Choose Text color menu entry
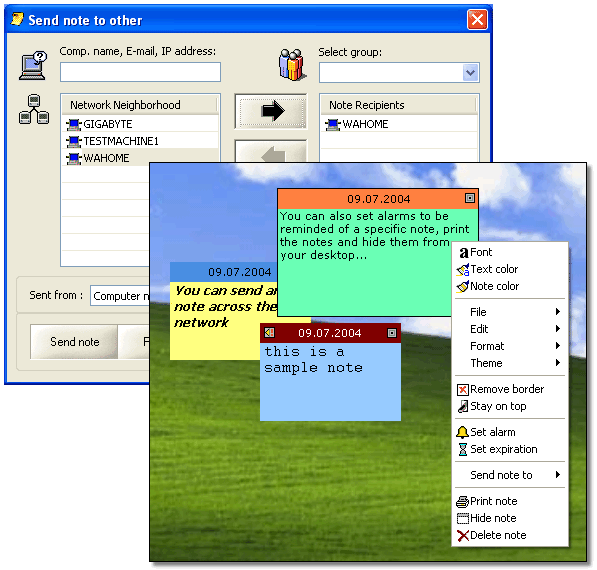Viewport: 597px width, 570px height. click(510, 270)
